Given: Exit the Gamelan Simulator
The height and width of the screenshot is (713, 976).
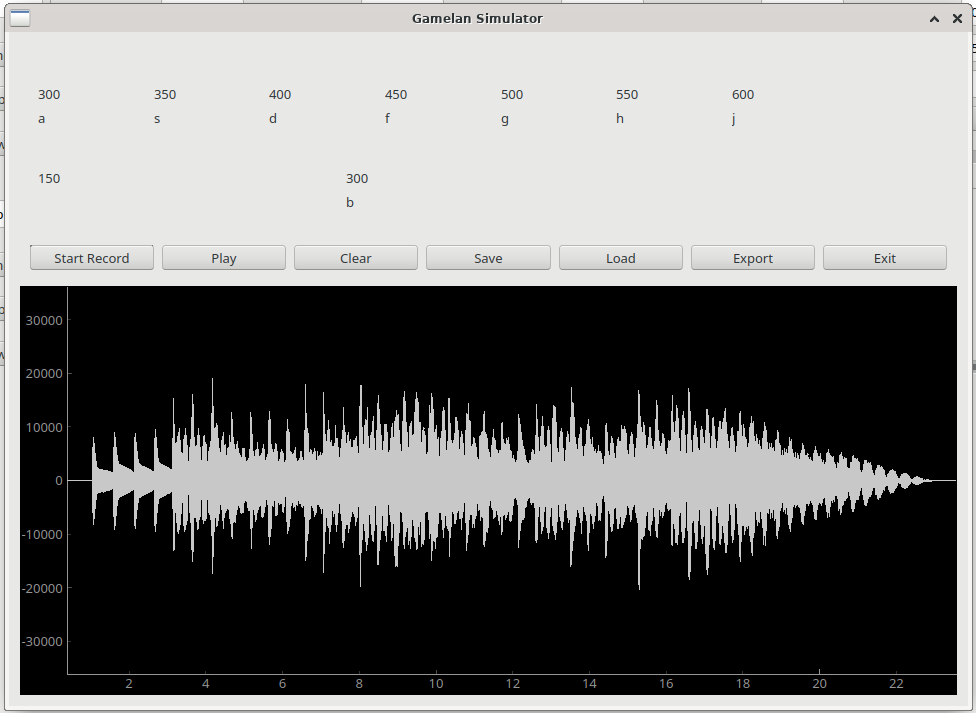Looking at the screenshot, I should pos(884,258).
